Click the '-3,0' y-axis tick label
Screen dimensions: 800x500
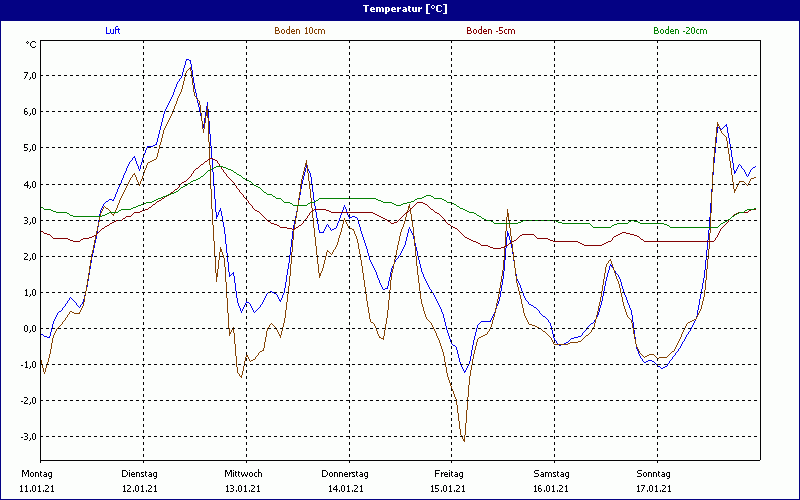[x=28, y=437]
